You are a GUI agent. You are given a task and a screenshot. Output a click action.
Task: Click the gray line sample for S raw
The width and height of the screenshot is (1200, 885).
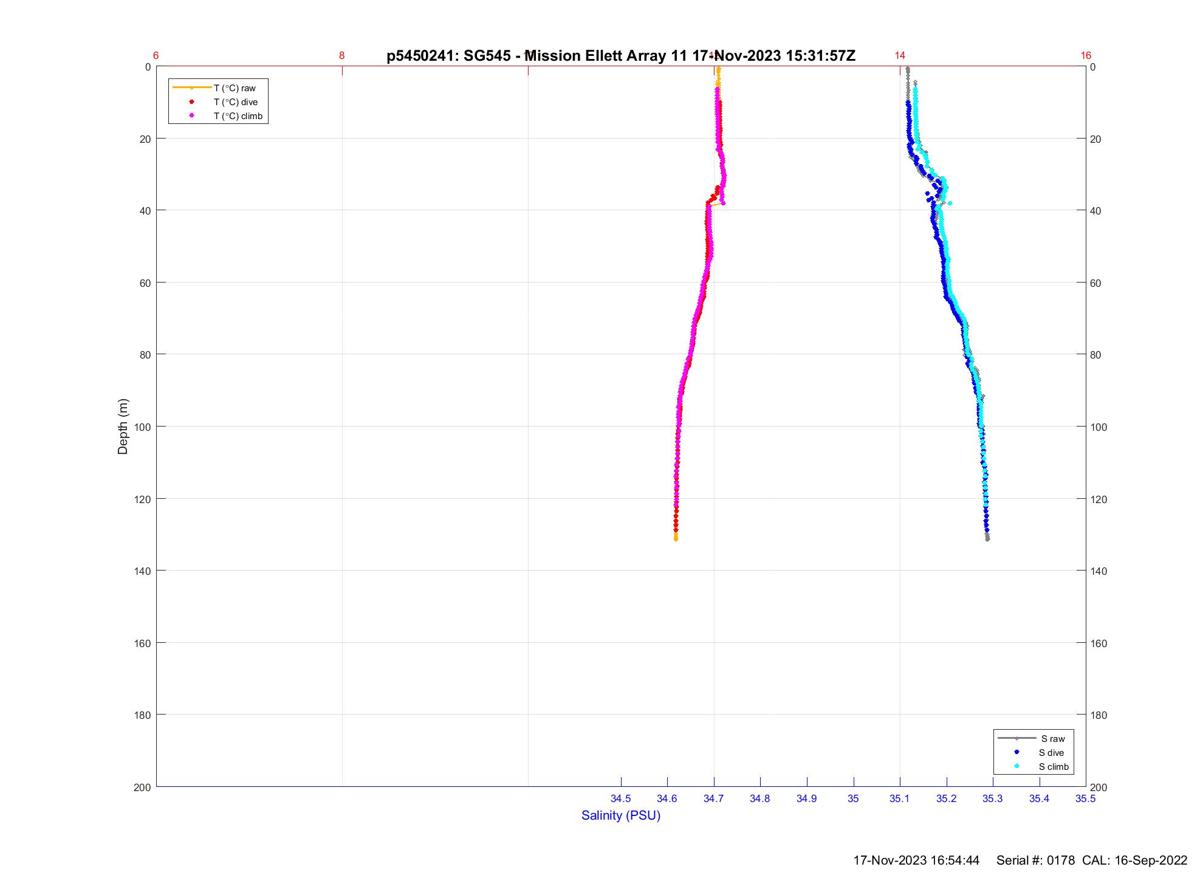click(x=1017, y=738)
